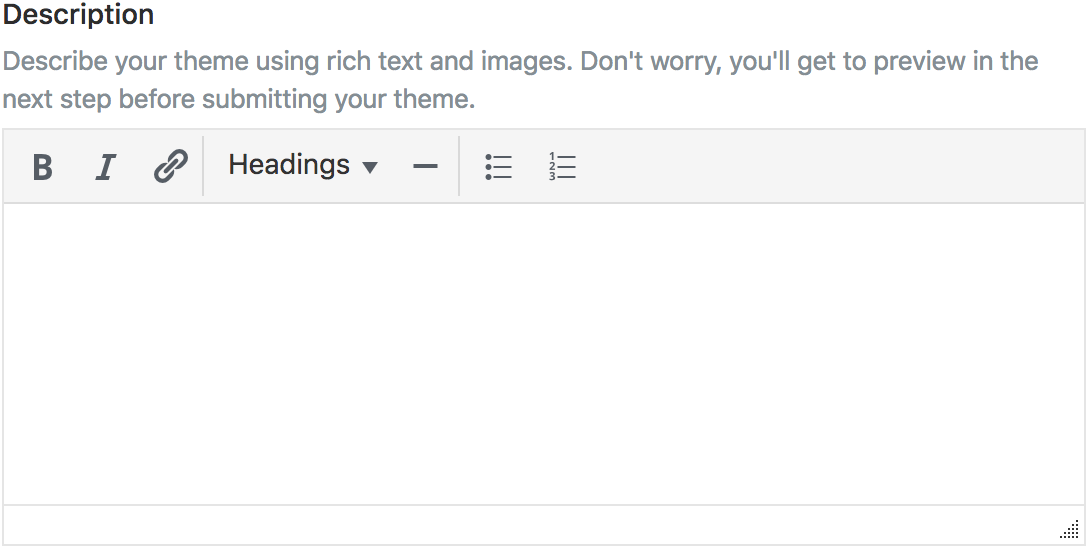Click the editor's bottom status bar
The width and height of the screenshot is (1090, 554).
tap(530, 525)
